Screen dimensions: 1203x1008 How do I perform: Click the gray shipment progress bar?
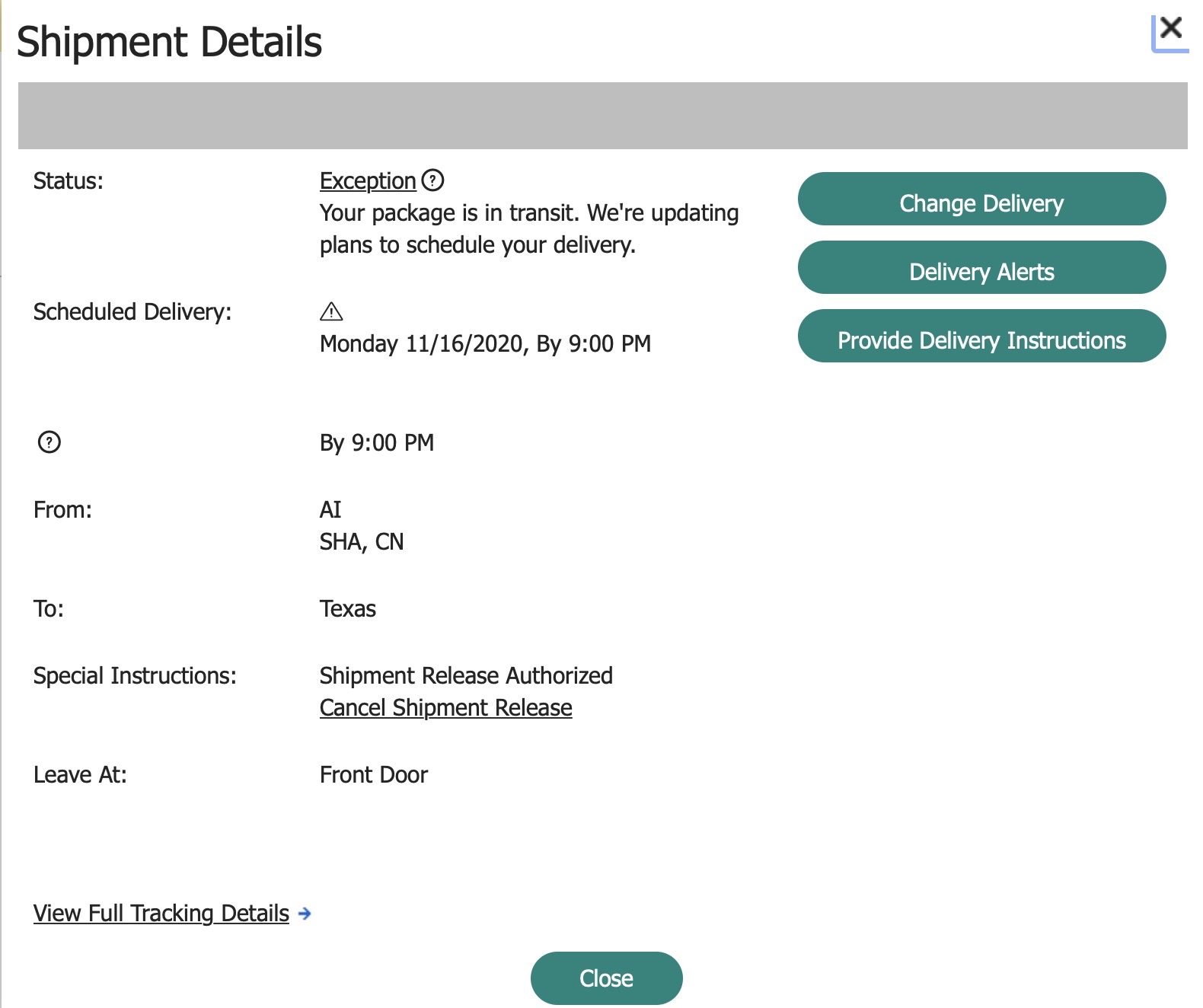pos(601,114)
